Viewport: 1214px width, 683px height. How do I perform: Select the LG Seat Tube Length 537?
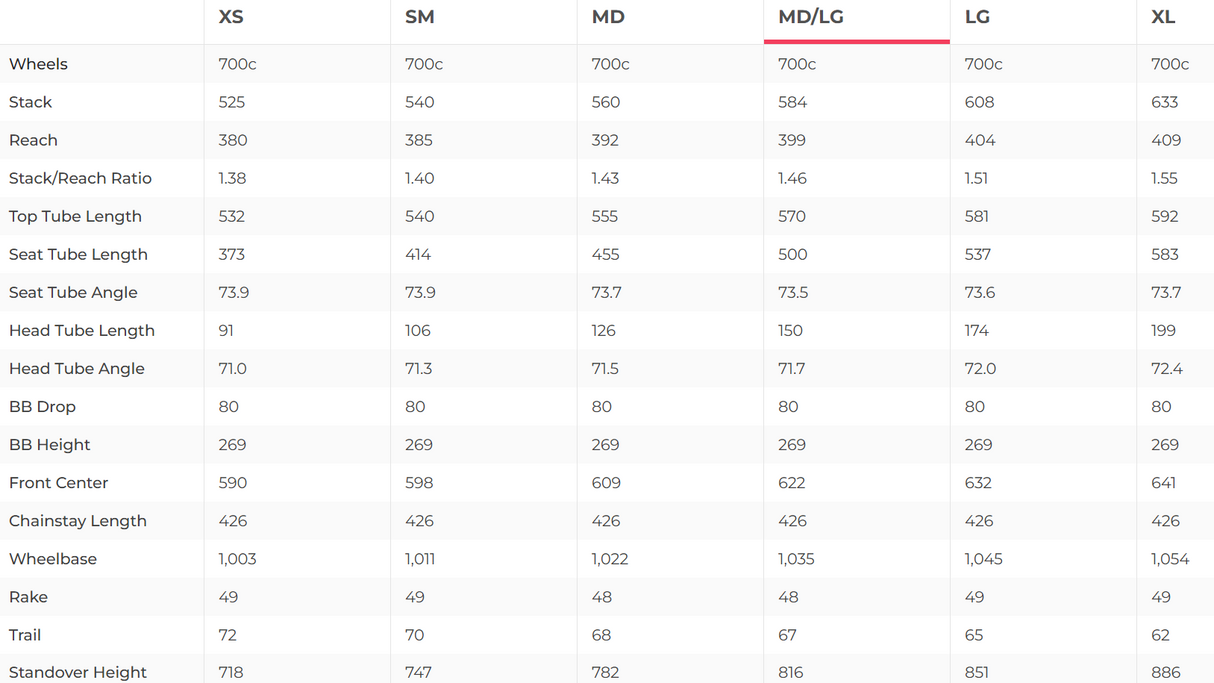coord(978,254)
